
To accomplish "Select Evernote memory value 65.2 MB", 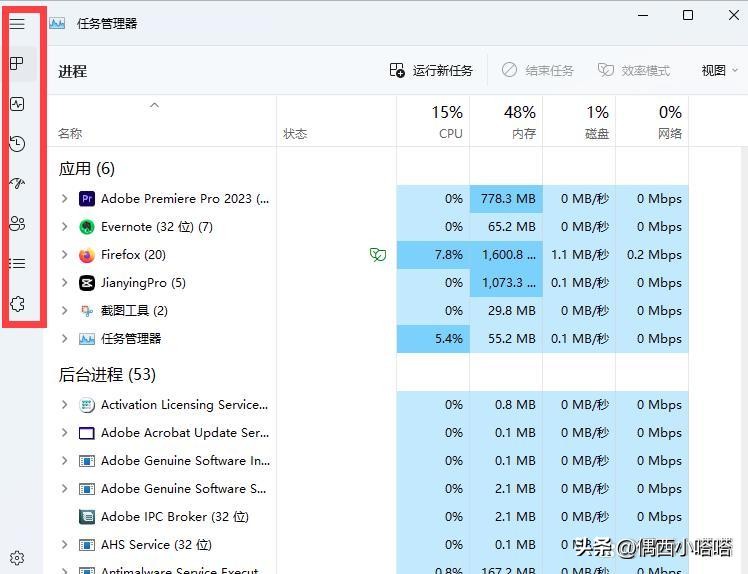I will click(x=512, y=227).
